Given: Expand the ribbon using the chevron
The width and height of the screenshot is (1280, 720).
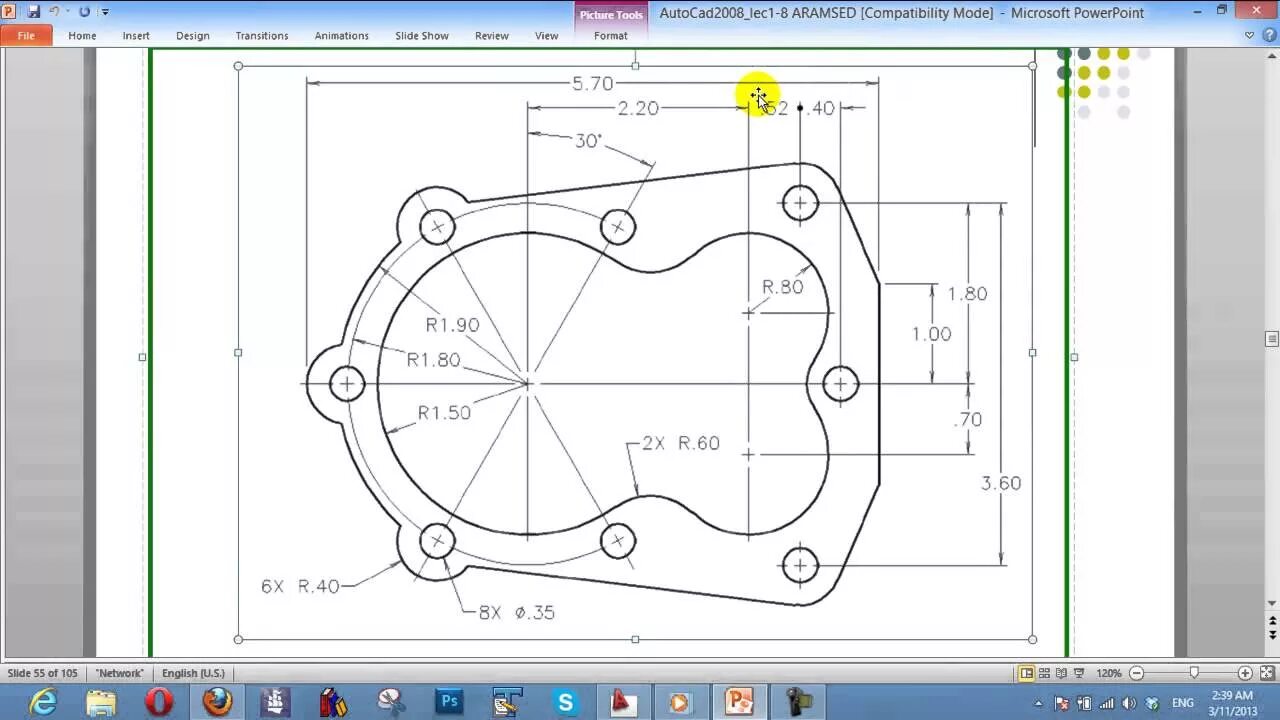Looking at the screenshot, I should click(1250, 35).
